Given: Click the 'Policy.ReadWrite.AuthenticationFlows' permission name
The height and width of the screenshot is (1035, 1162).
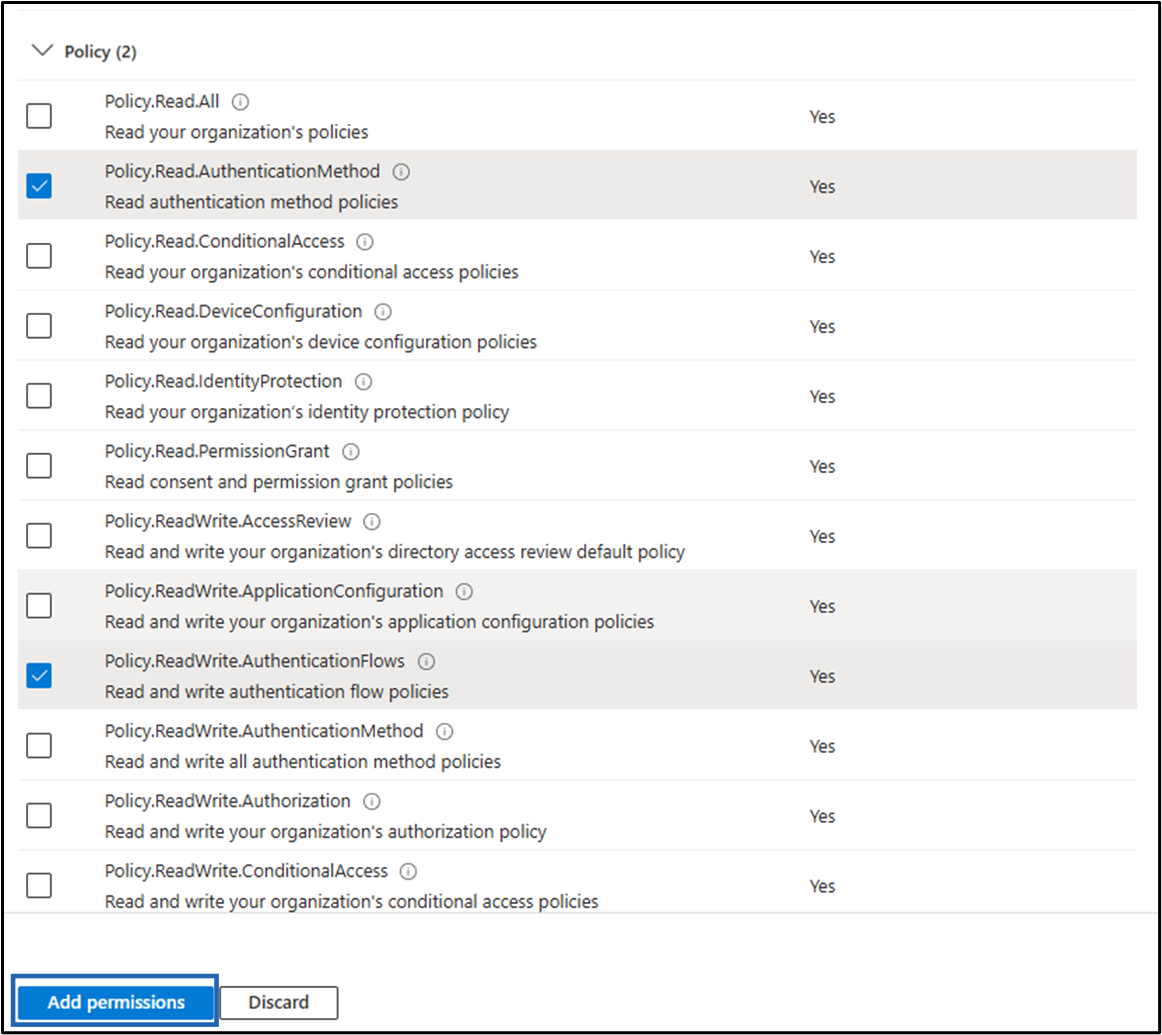Looking at the screenshot, I should point(255,661).
